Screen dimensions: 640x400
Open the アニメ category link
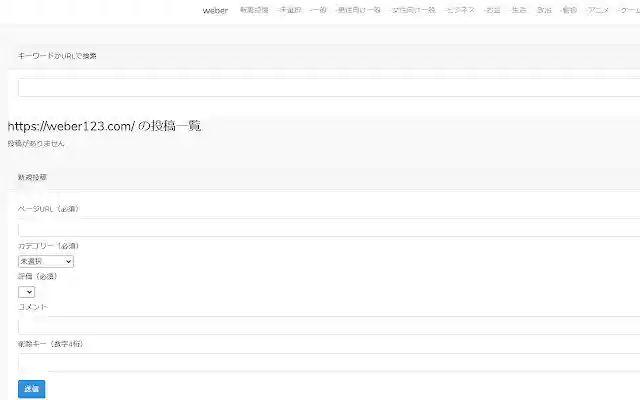point(598,10)
